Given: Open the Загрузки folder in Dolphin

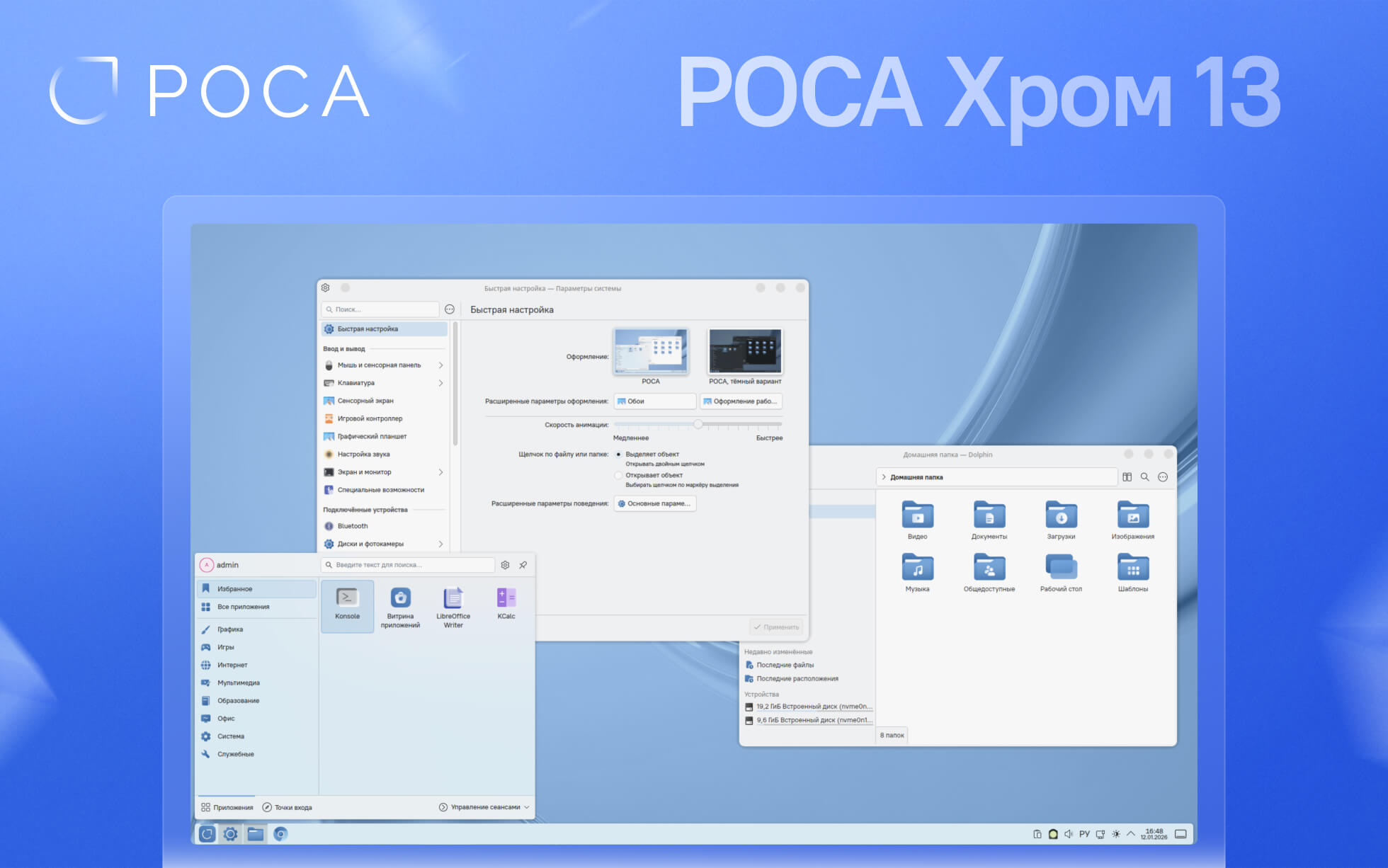Looking at the screenshot, I should [1061, 520].
